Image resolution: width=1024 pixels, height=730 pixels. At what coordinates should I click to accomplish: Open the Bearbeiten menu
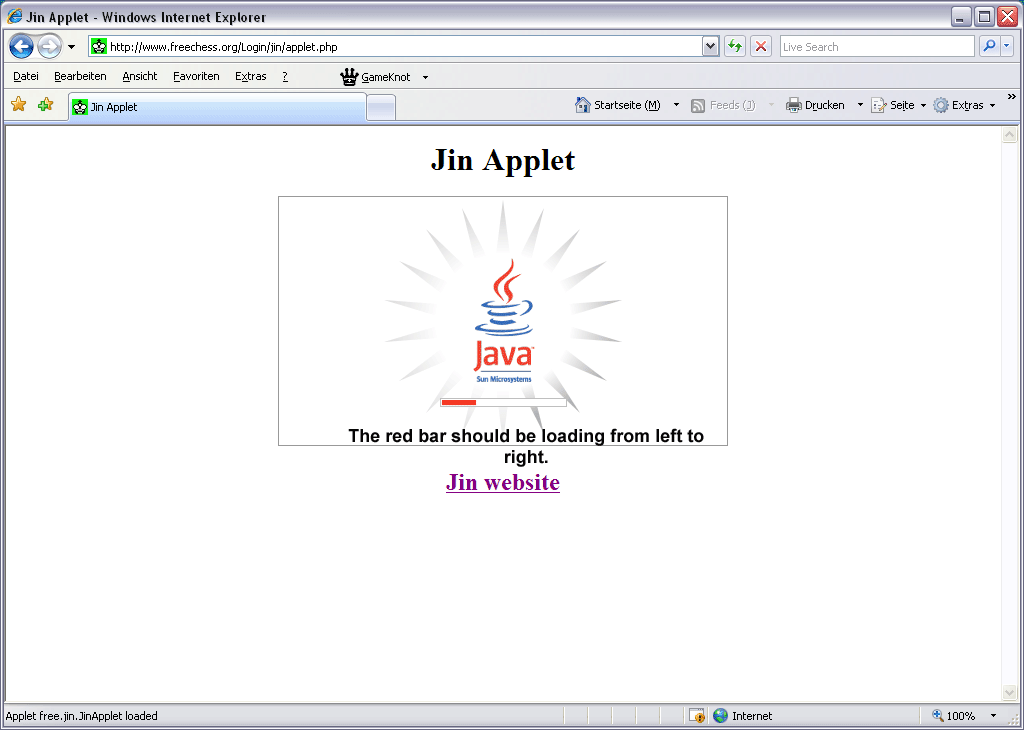[80, 76]
